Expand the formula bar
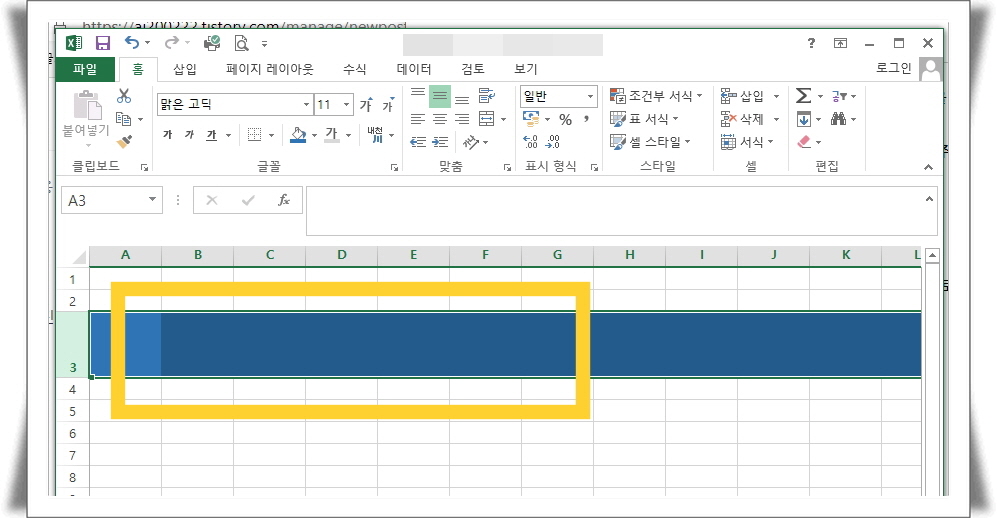 (929, 199)
